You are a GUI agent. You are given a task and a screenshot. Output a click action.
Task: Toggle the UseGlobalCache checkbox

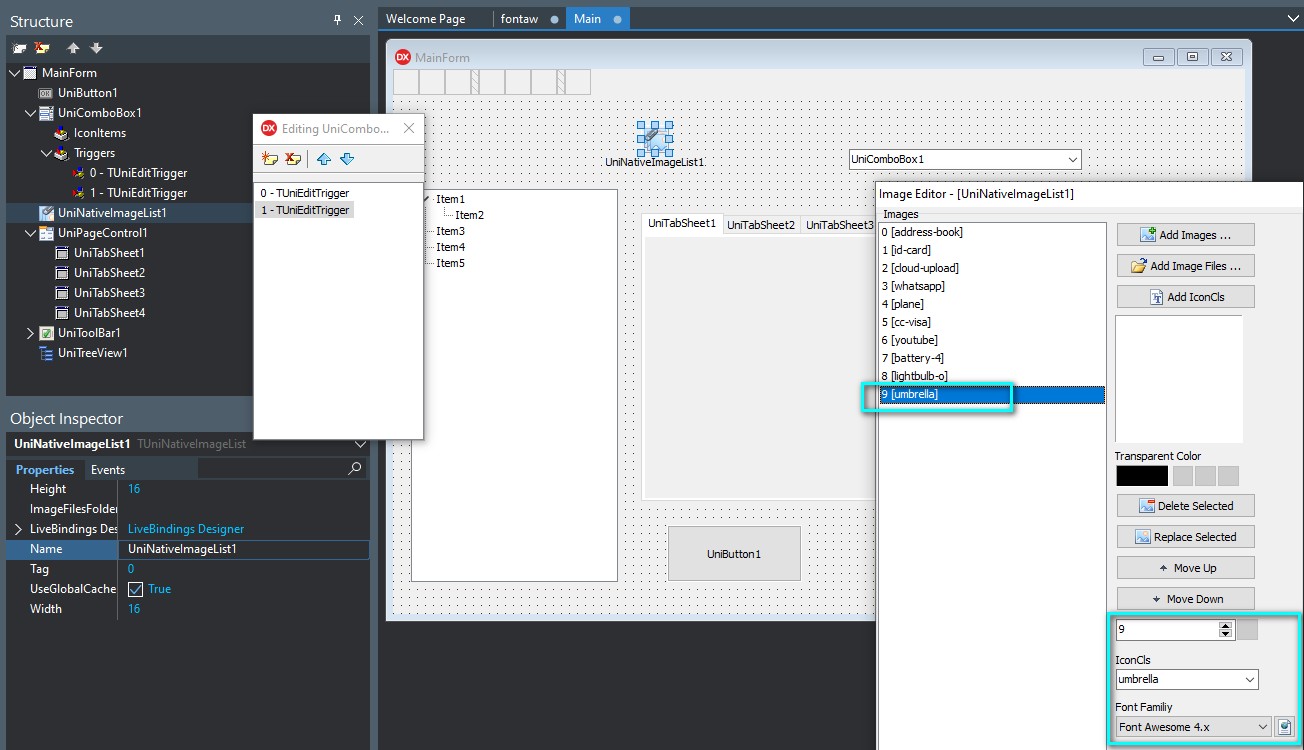click(136, 589)
